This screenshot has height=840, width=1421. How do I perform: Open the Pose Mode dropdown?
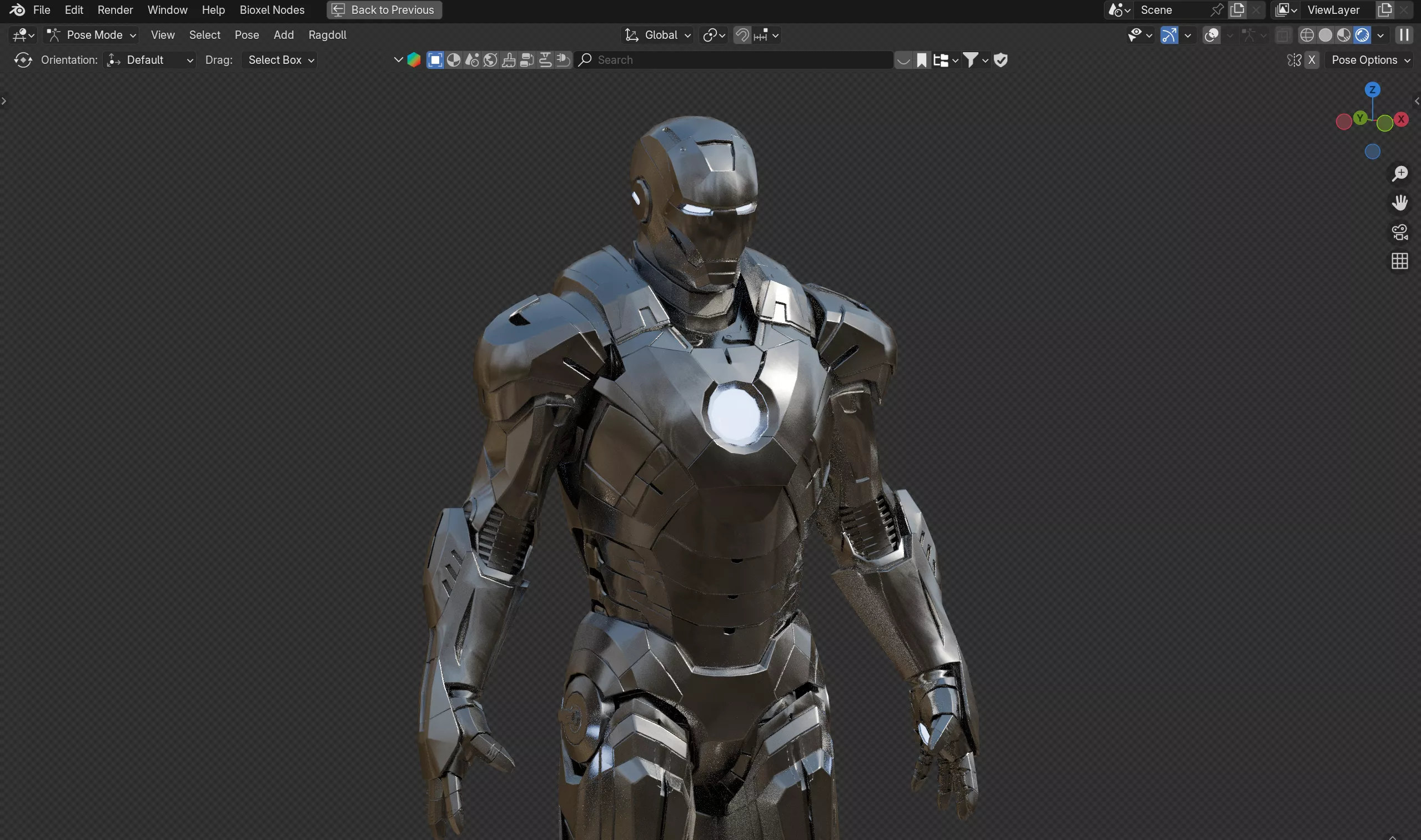click(91, 35)
